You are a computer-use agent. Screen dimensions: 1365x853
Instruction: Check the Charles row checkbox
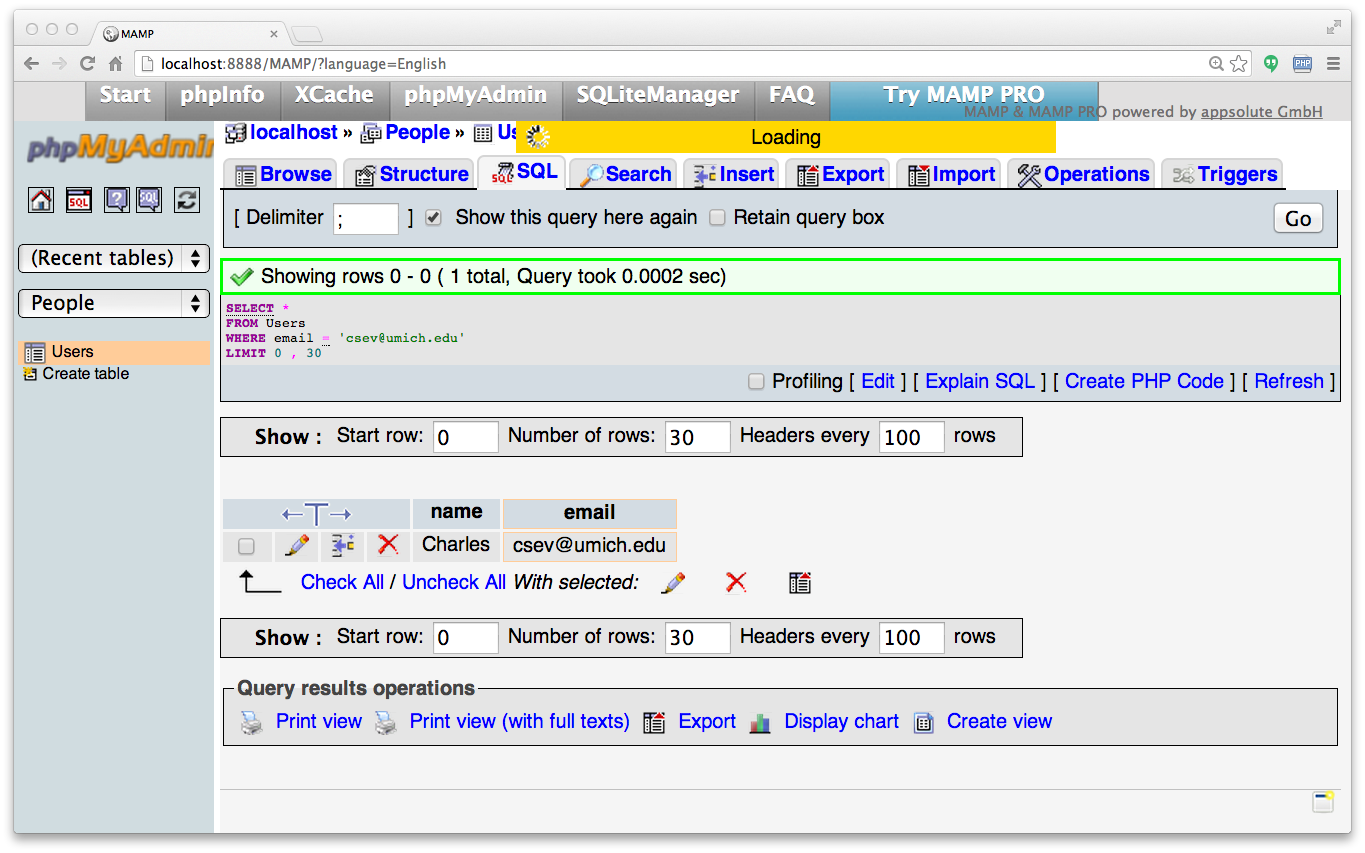[x=246, y=546]
